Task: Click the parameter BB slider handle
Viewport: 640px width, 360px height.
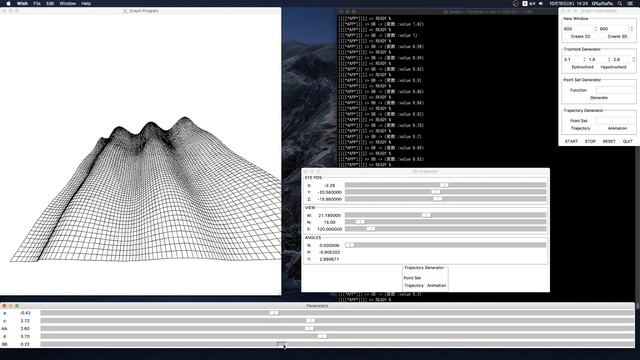Action: (x=281, y=344)
